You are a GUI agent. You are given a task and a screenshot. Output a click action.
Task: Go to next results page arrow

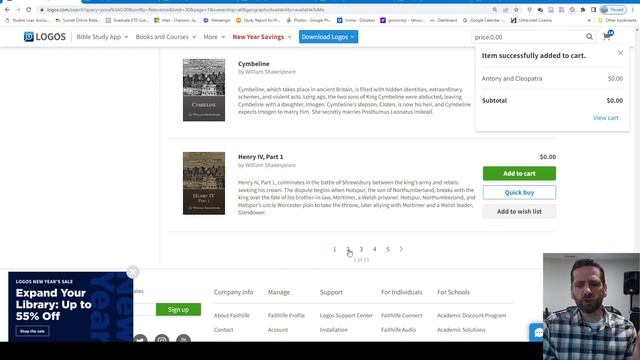coord(401,249)
